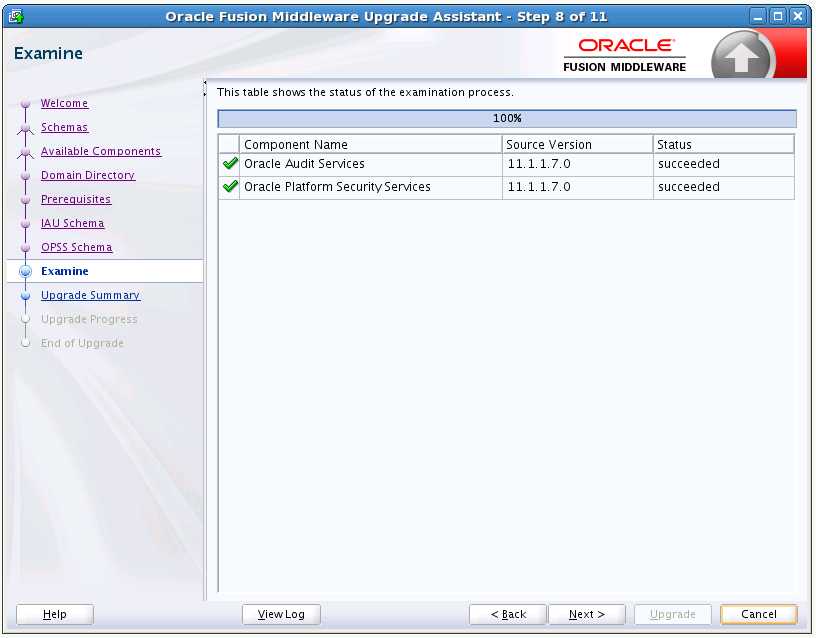Click the Examine step bullet in the sidebar
The width and height of the screenshot is (816, 638).
[x=25, y=271]
